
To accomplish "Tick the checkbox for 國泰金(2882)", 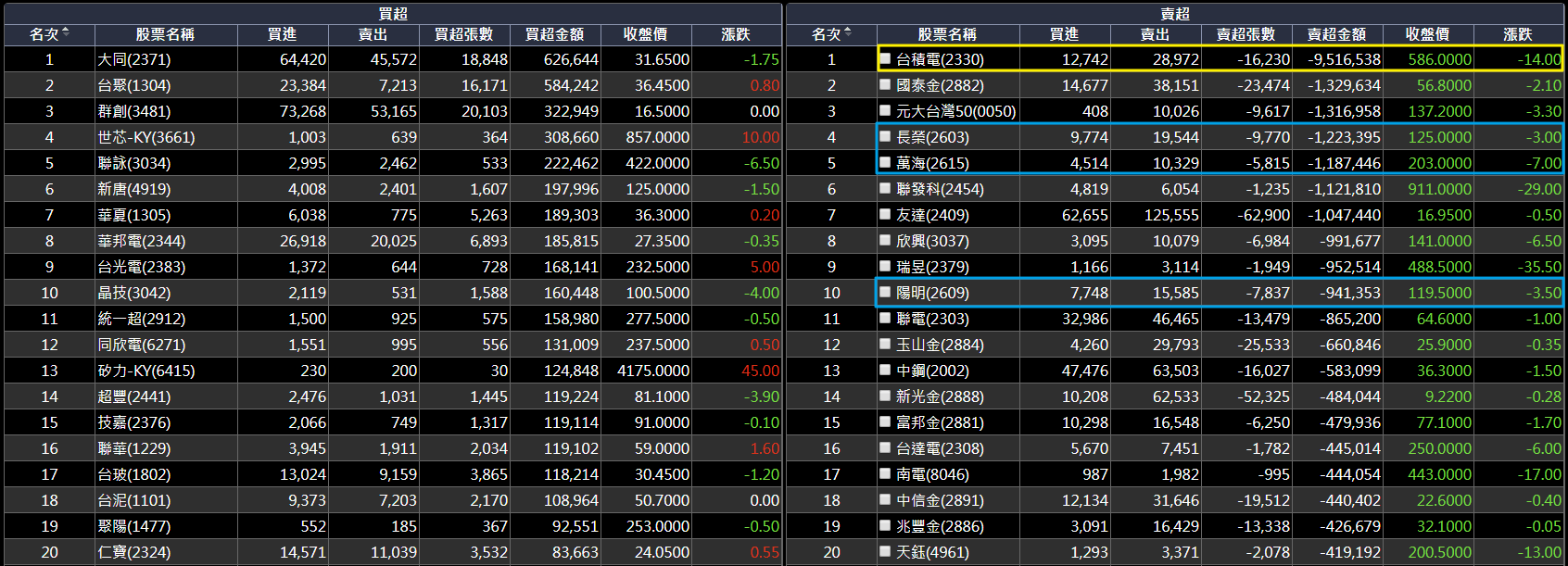I will [885, 84].
